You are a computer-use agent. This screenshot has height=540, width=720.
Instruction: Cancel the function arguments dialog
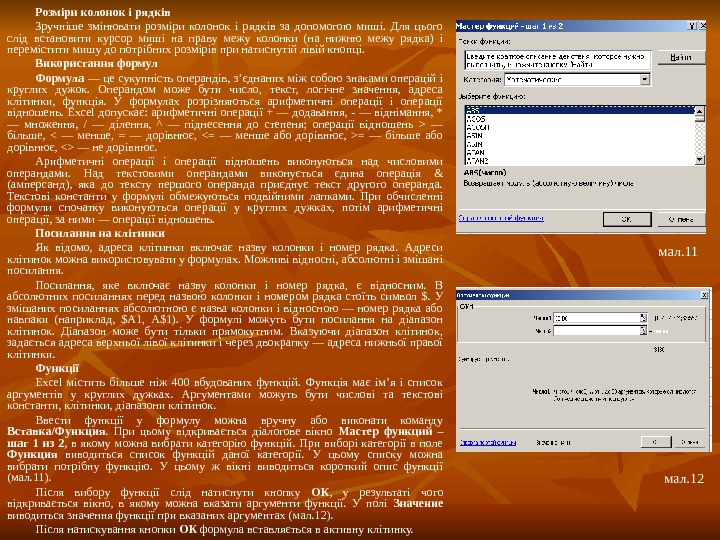point(690,442)
